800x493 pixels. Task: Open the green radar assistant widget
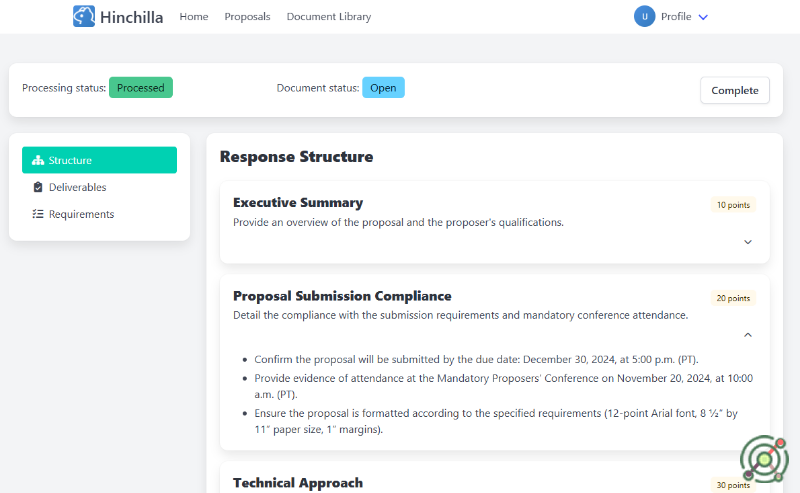[764, 459]
